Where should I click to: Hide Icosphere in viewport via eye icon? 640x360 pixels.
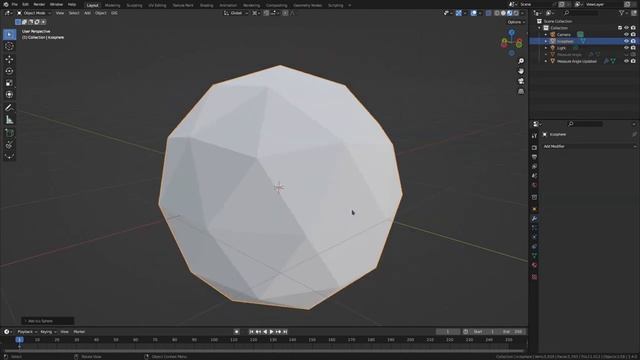coord(626,41)
